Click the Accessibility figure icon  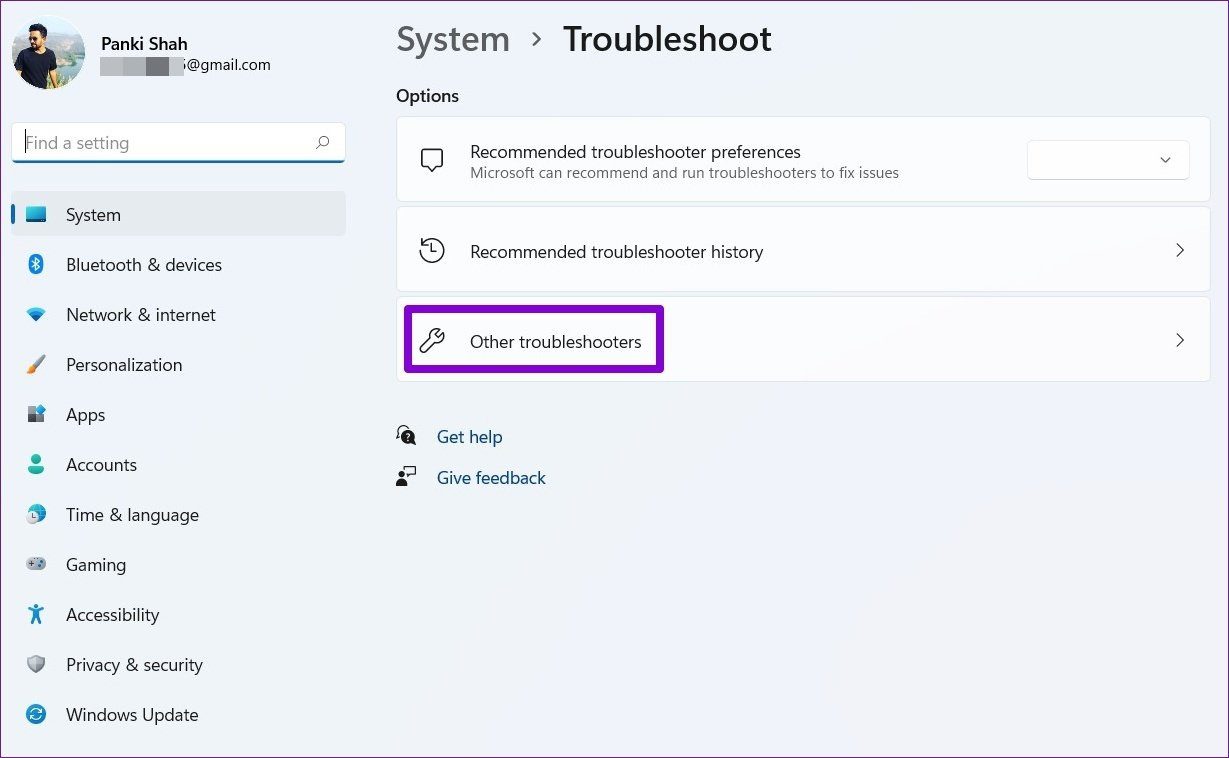point(36,615)
